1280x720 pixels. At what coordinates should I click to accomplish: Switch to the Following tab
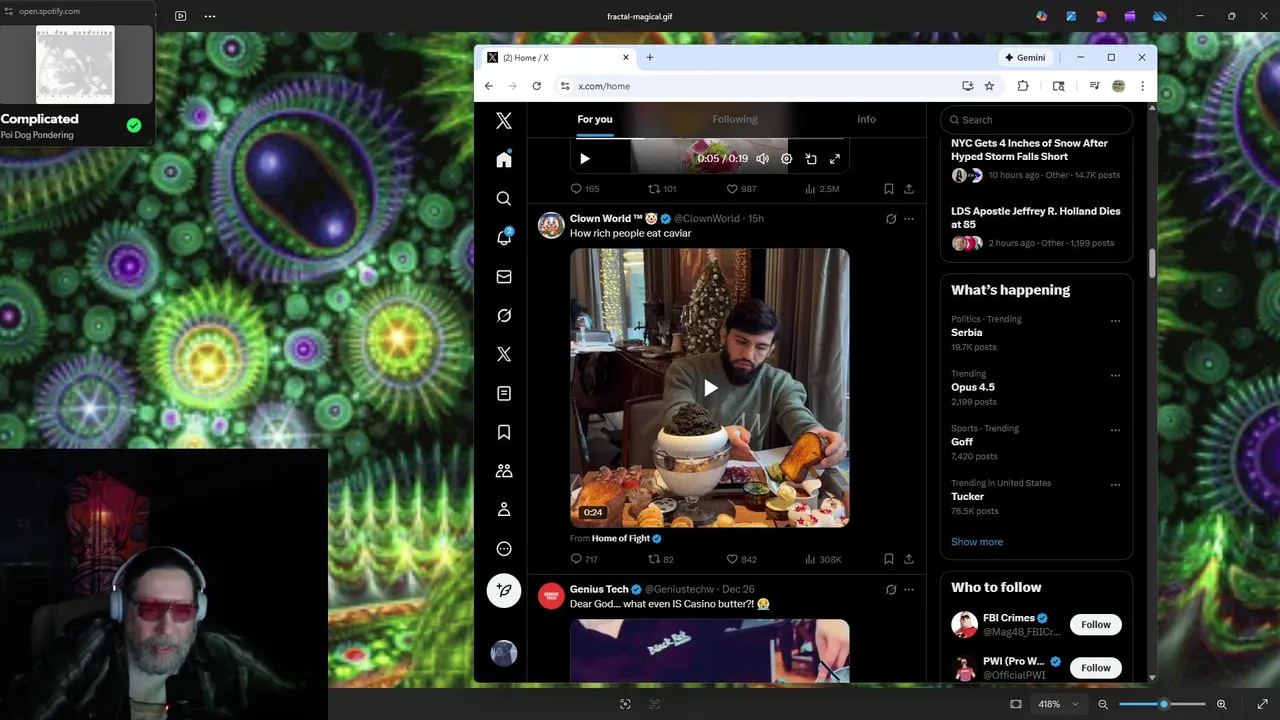[x=735, y=119]
